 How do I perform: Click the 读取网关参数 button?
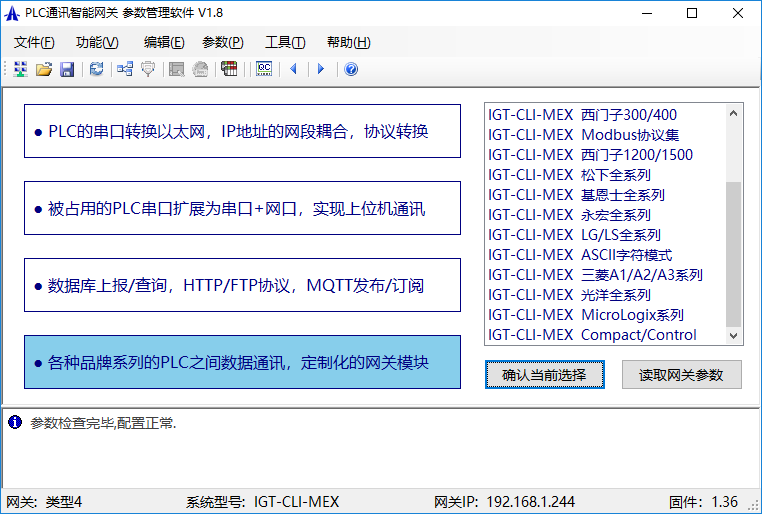[x=681, y=375]
